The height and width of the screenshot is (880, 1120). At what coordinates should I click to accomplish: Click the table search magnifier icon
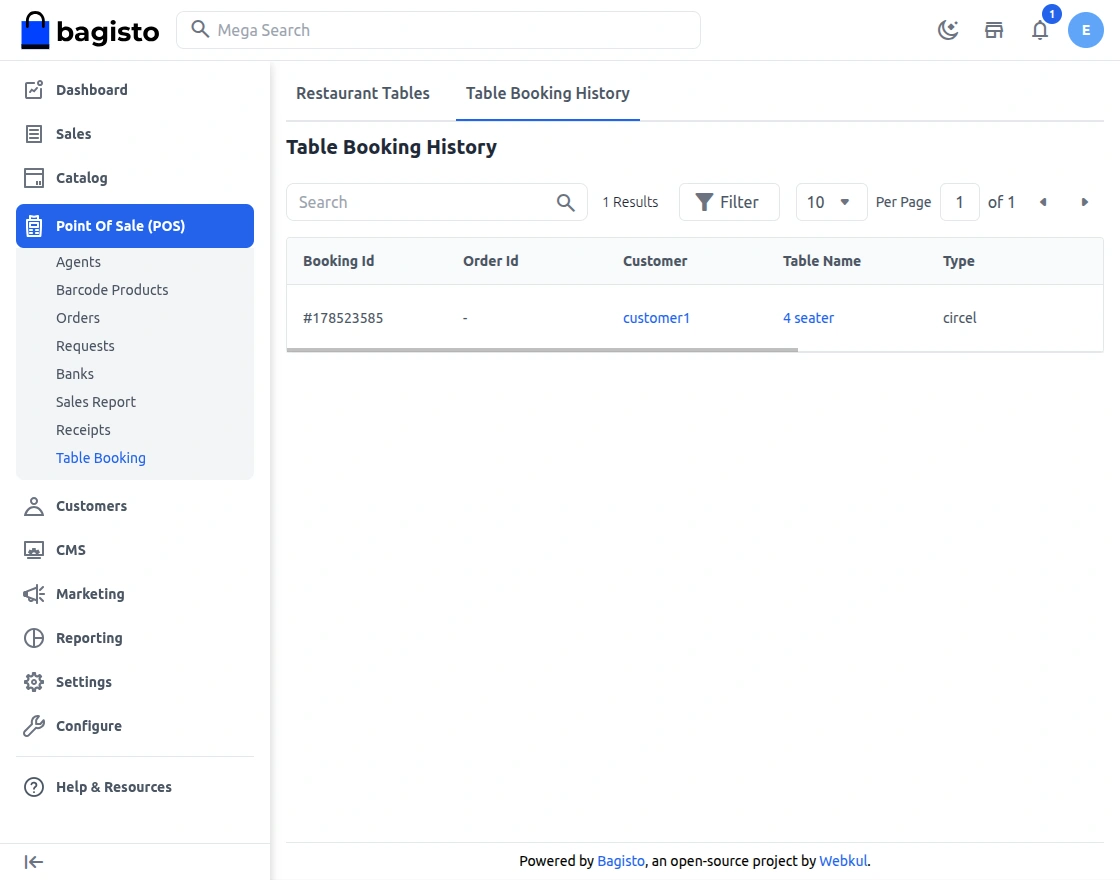point(566,202)
